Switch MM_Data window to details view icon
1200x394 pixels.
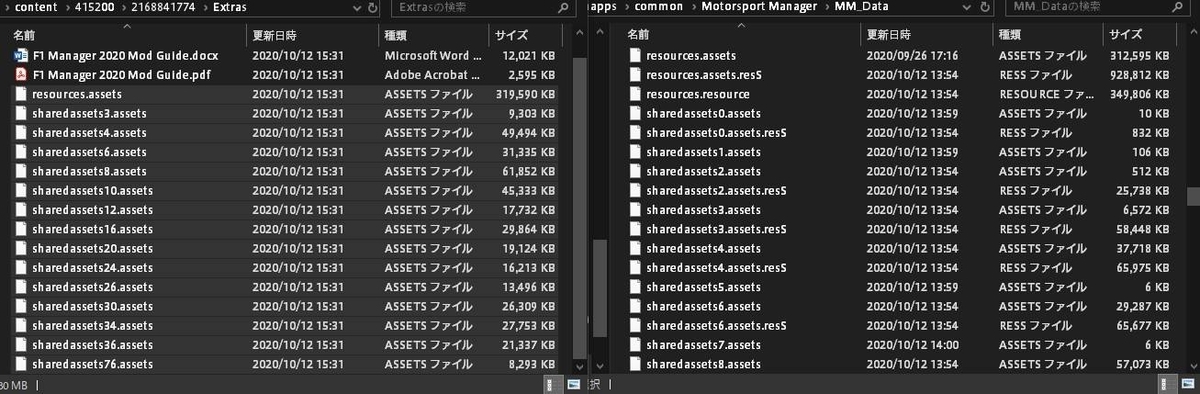click(x=1165, y=384)
